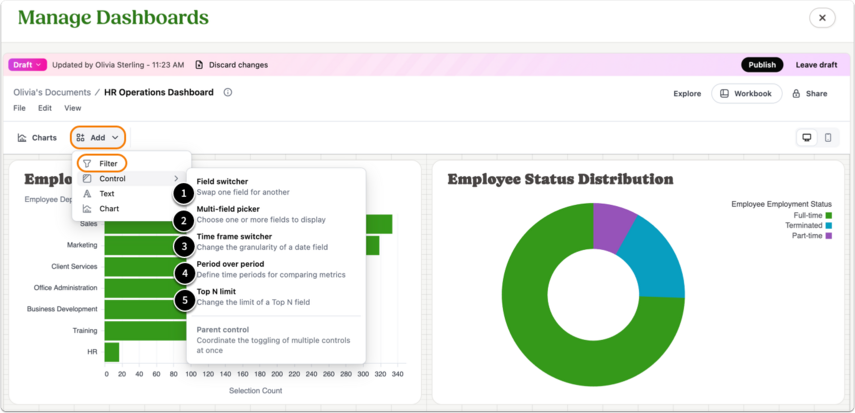Expand the Draft status dropdown
This screenshot has height=413, width=855.
pos(27,65)
